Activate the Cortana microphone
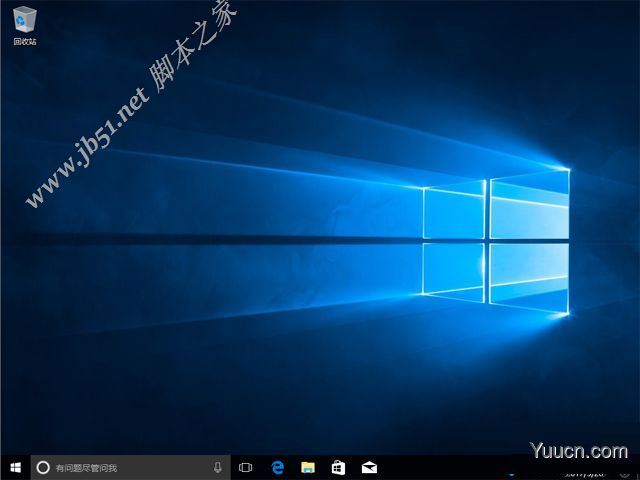The width and height of the screenshot is (640, 480). [218, 467]
